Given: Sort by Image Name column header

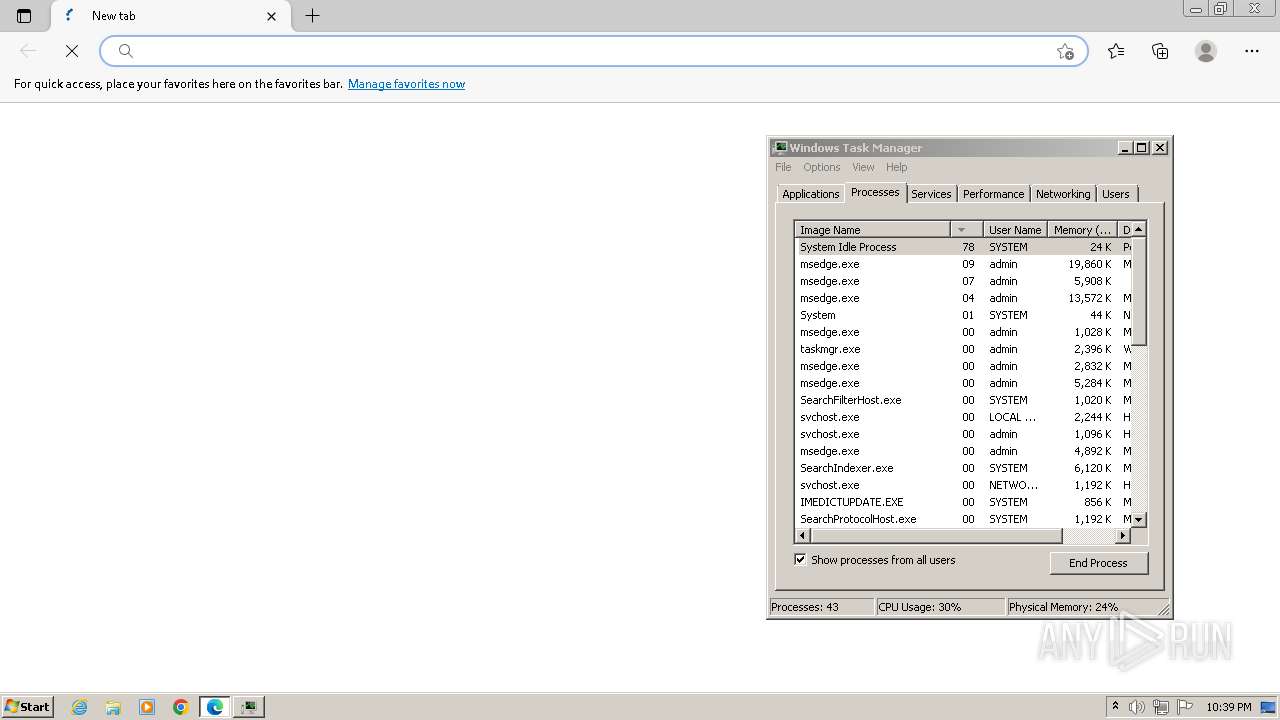Looking at the screenshot, I should click(x=872, y=230).
